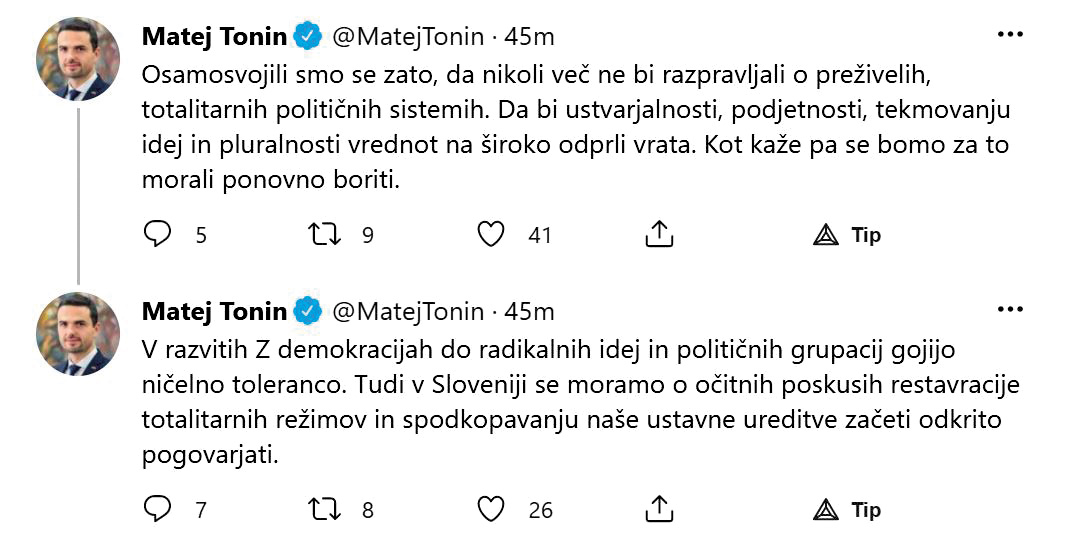Image resolution: width=1065 pixels, height=556 pixels.
Task: Reply to the first tweet about Osamosvojili
Action: pyautogui.click(x=159, y=235)
